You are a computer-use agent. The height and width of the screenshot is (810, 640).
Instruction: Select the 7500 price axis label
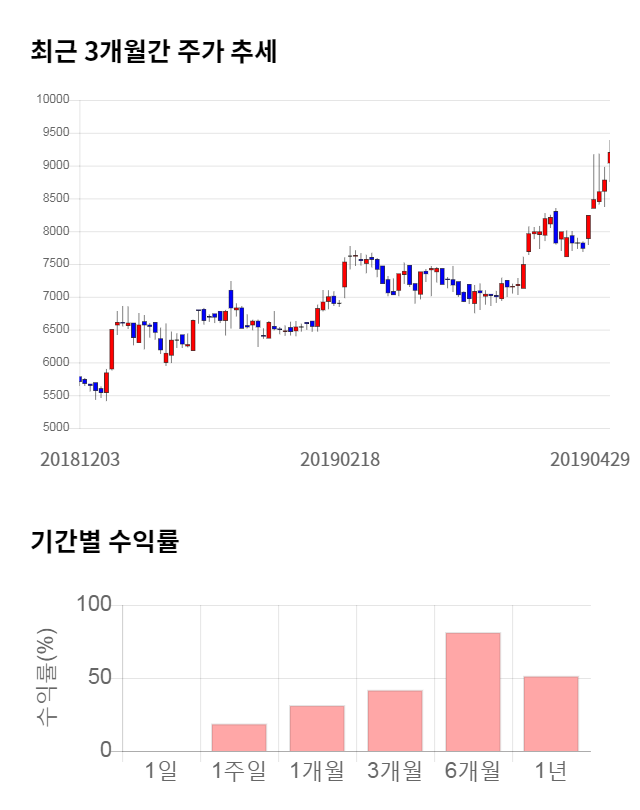(x=55, y=264)
